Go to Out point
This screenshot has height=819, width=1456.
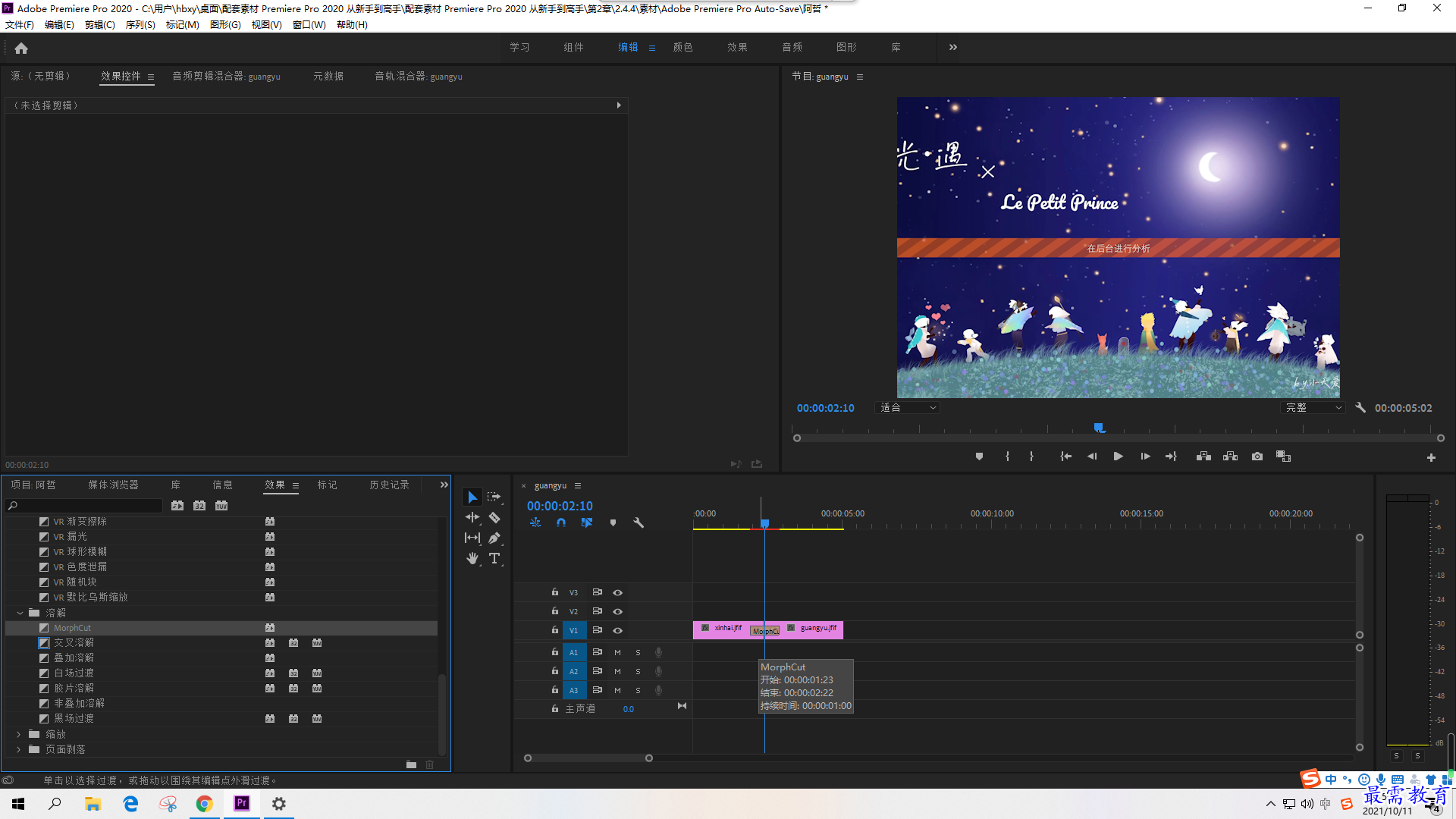(x=1171, y=457)
